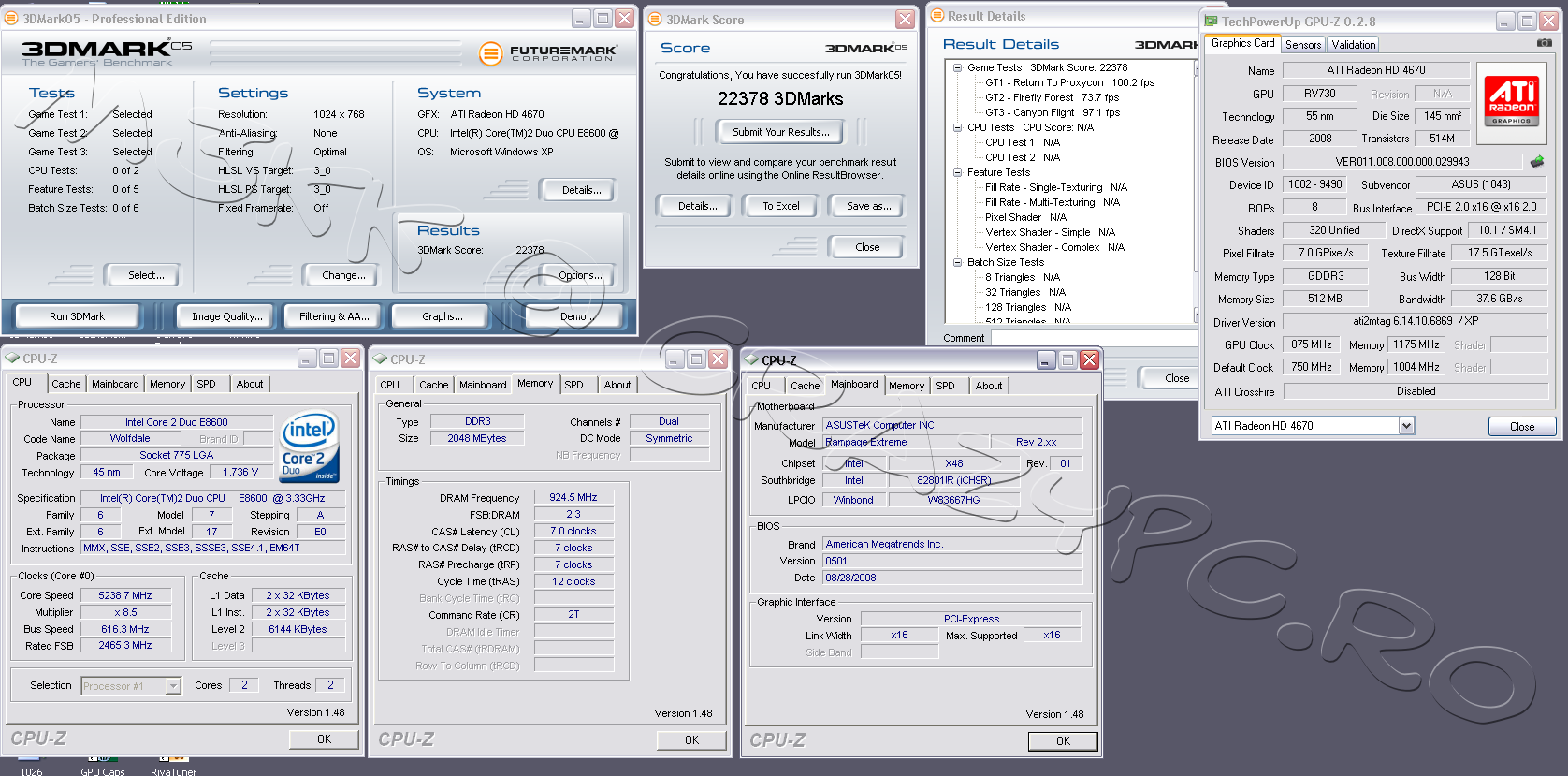The width and height of the screenshot is (1568, 776).
Task: Select the Pixel Shader feature test row
Action: 1025,217
